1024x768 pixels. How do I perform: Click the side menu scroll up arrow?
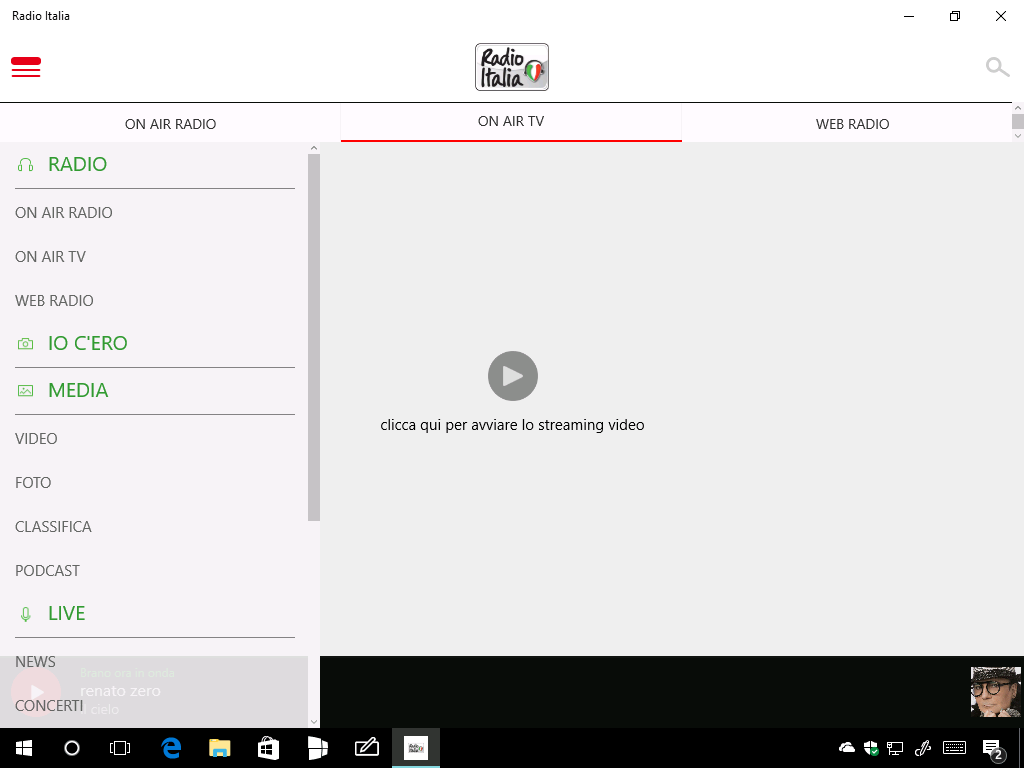[314, 148]
